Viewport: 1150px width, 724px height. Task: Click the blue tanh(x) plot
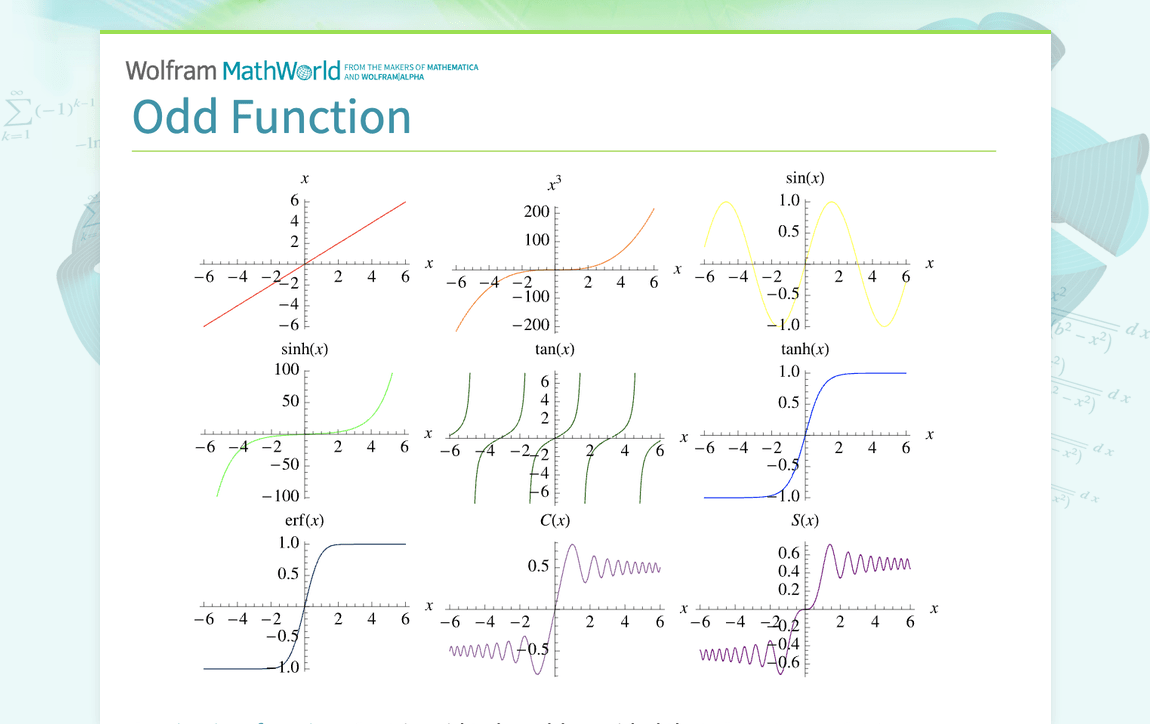pos(805,434)
